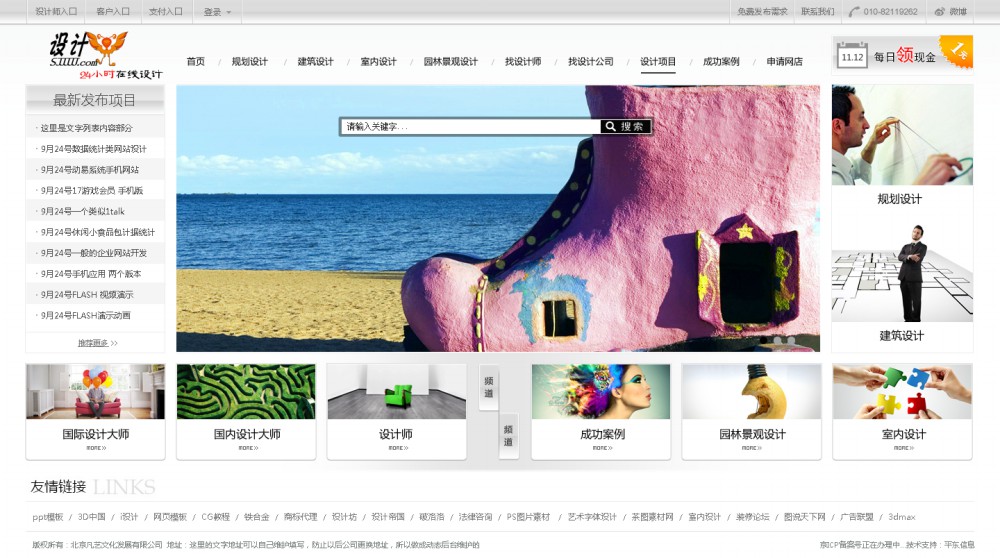Screen dimensions: 1000x558
Task: Click the 装修论坛 friendly link
Action: (x=753, y=517)
